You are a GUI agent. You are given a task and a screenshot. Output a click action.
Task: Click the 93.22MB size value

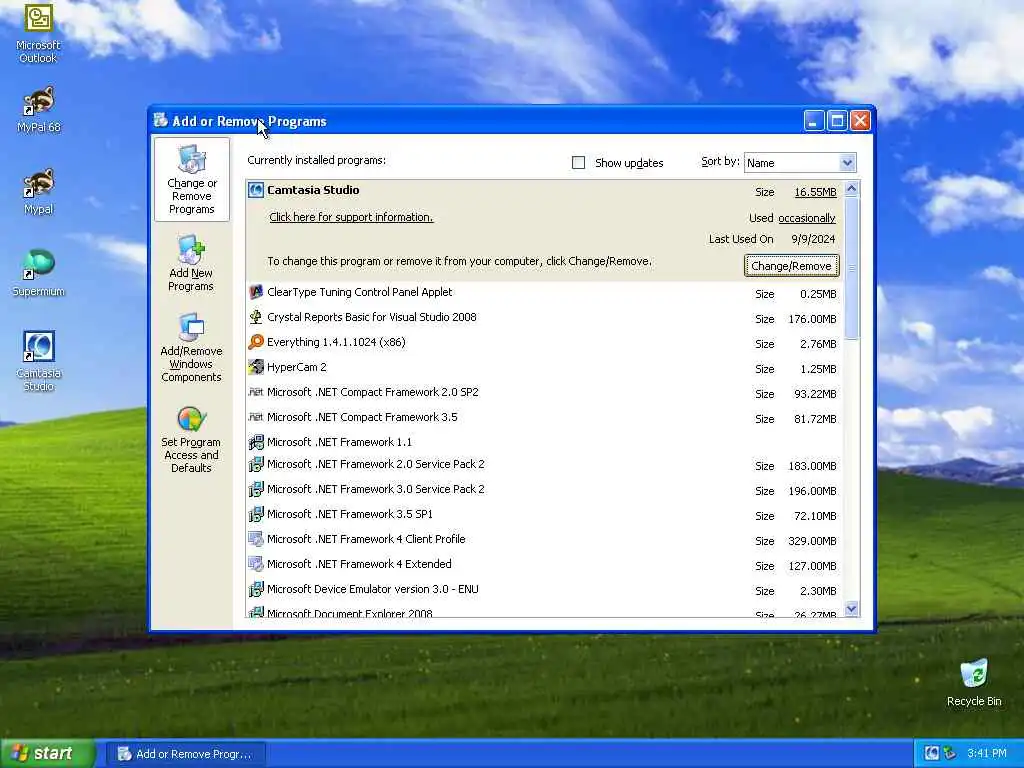click(x=815, y=394)
